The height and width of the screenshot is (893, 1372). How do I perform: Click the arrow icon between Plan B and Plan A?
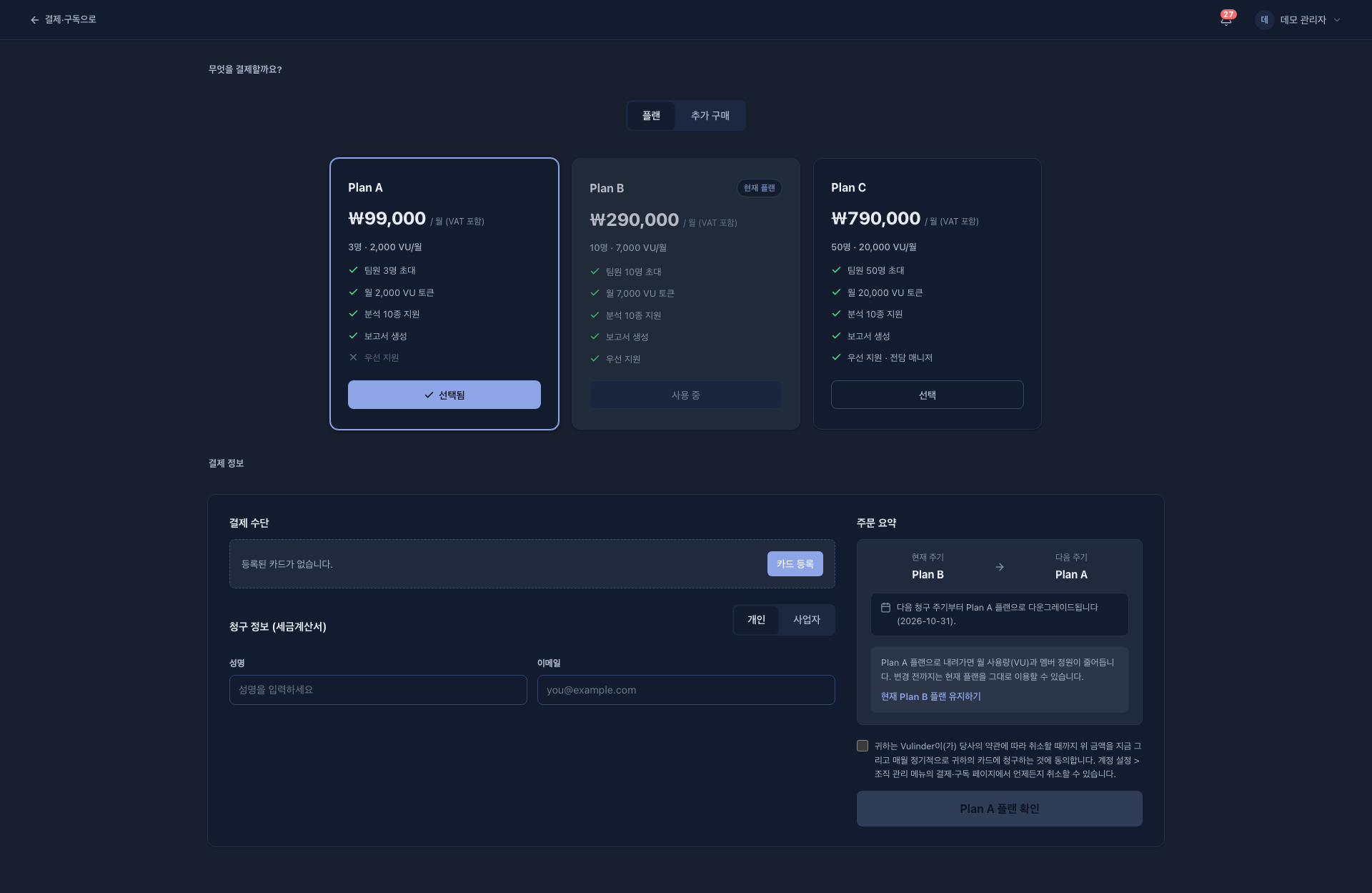click(x=1000, y=567)
